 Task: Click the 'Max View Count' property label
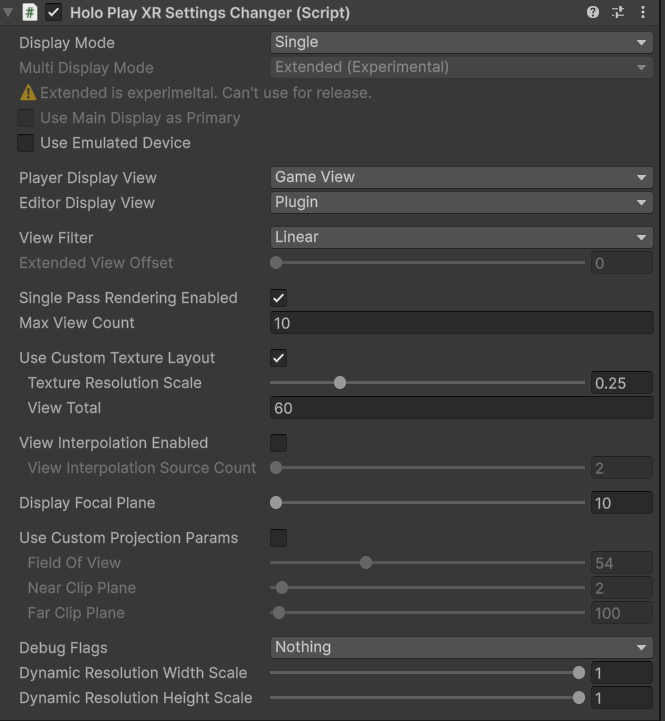[77, 323]
